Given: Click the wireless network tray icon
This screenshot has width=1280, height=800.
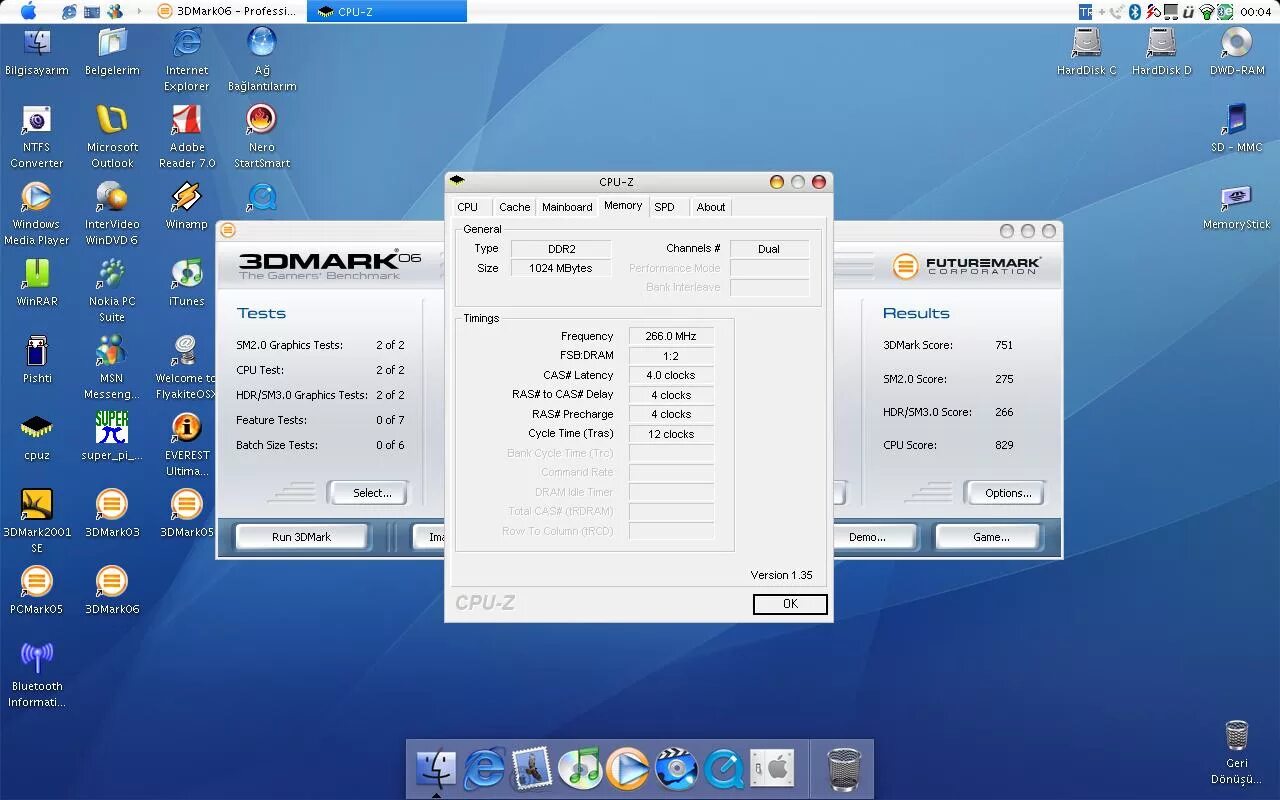Looking at the screenshot, I should [1207, 11].
